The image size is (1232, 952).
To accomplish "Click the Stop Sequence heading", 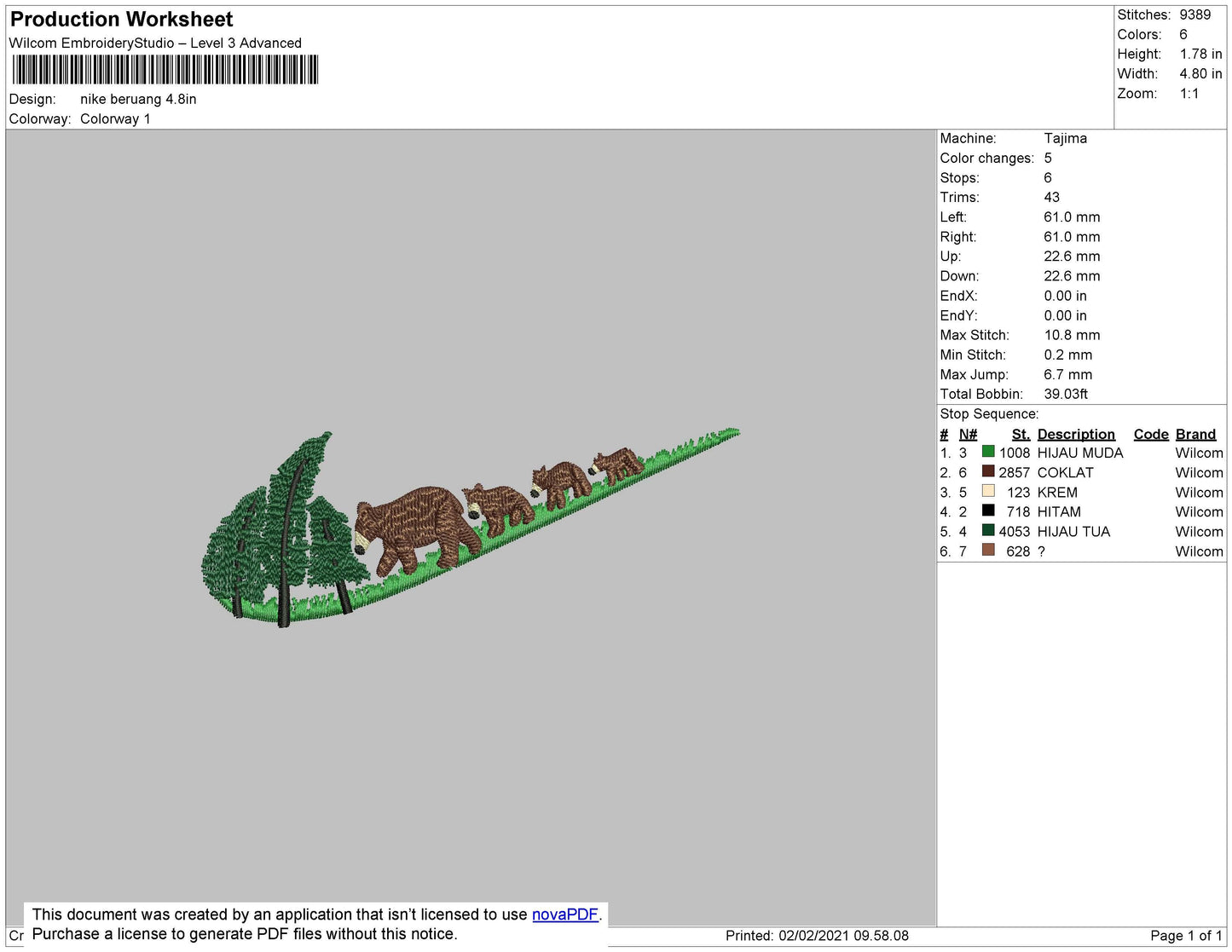I will click(989, 414).
